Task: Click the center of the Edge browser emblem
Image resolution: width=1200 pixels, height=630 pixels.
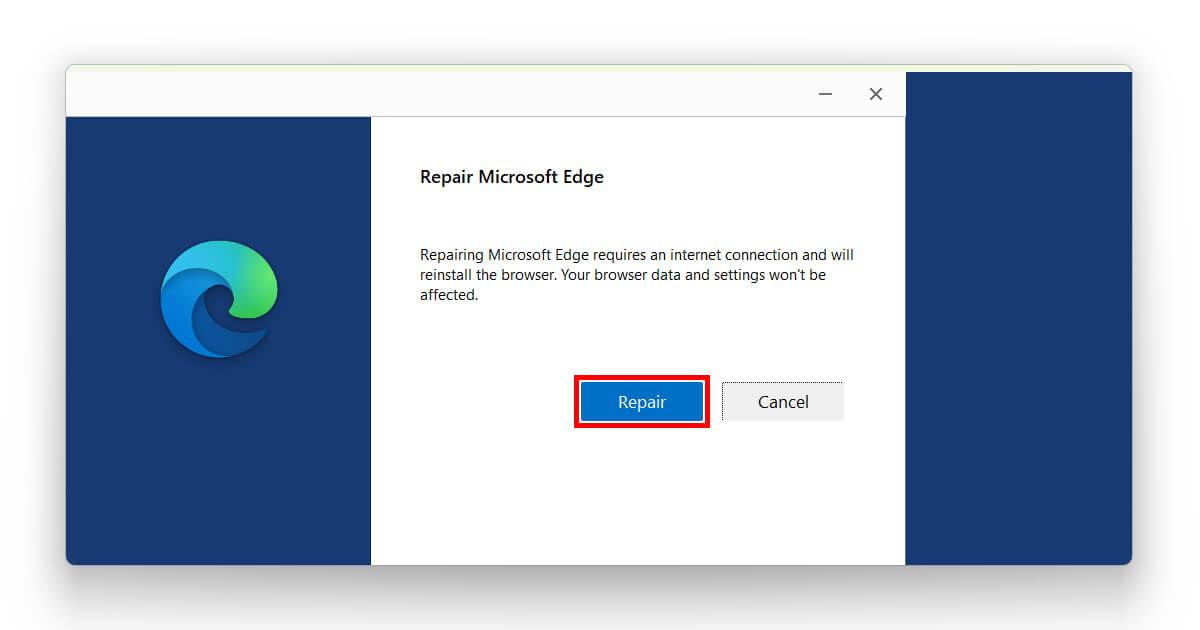Action: (x=218, y=297)
